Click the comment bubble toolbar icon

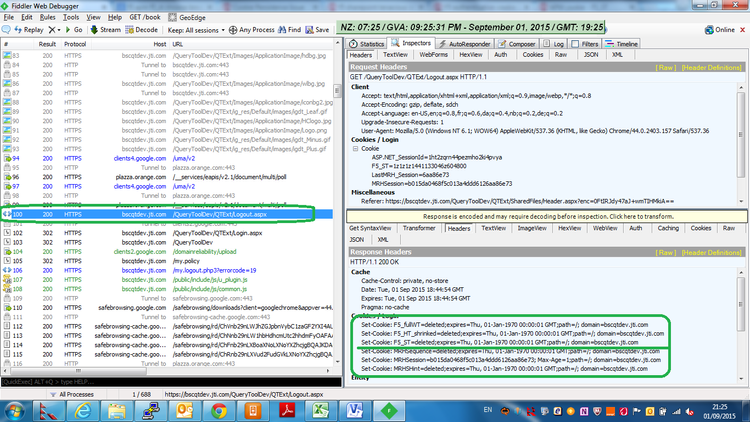[x=8, y=30]
